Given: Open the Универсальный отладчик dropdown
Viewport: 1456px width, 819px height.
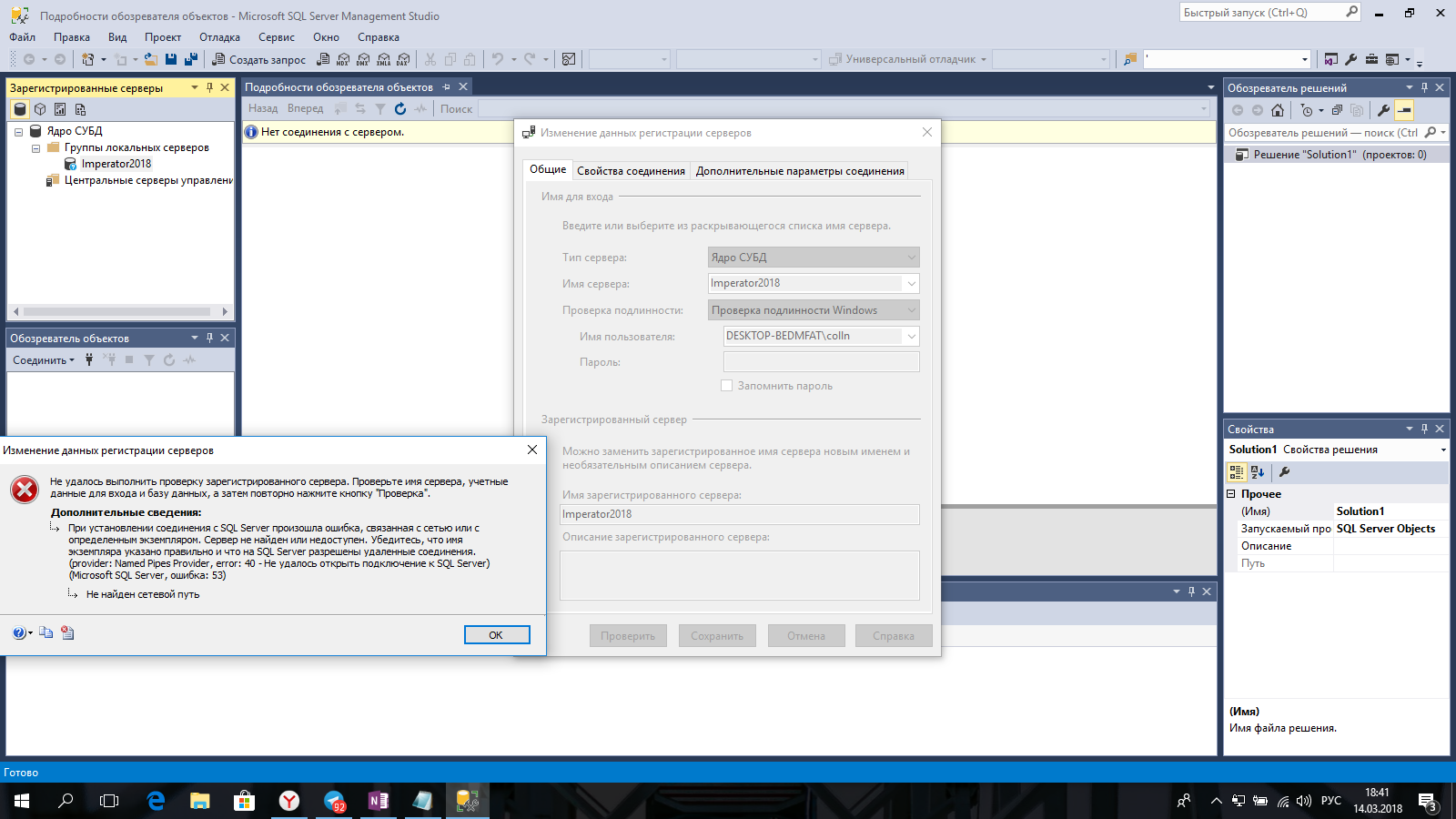Looking at the screenshot, I should [983, 59].
